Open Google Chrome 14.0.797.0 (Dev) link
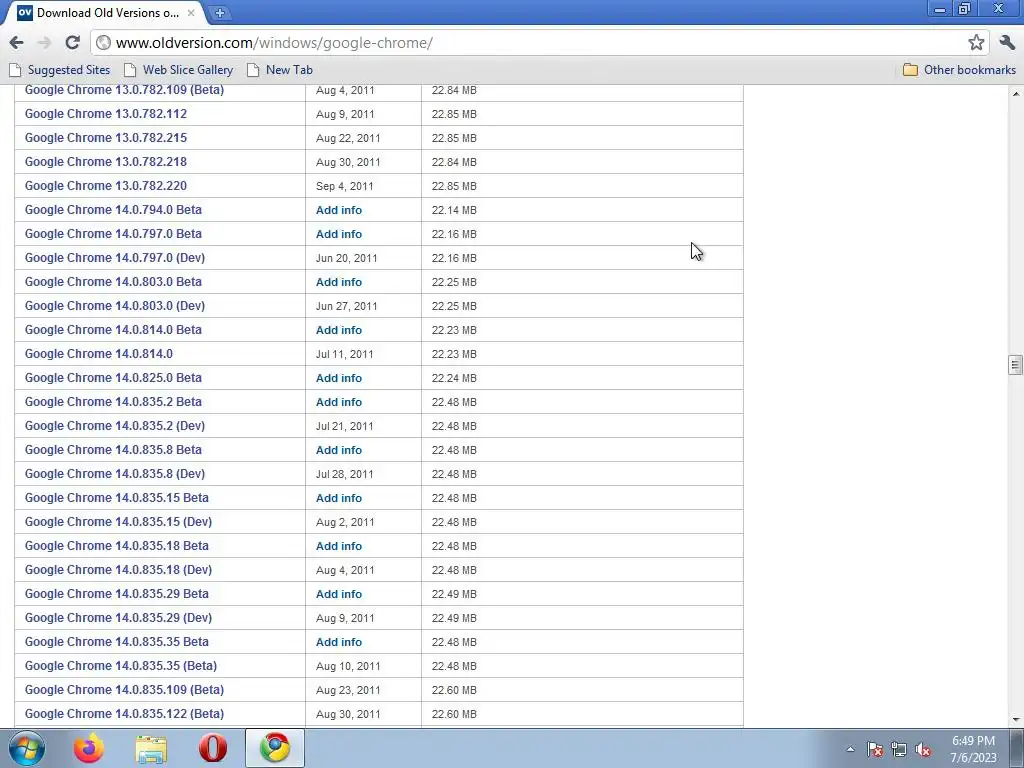Screen dimensions: 1024x768 pyautogui.click(x=115, y=258)
